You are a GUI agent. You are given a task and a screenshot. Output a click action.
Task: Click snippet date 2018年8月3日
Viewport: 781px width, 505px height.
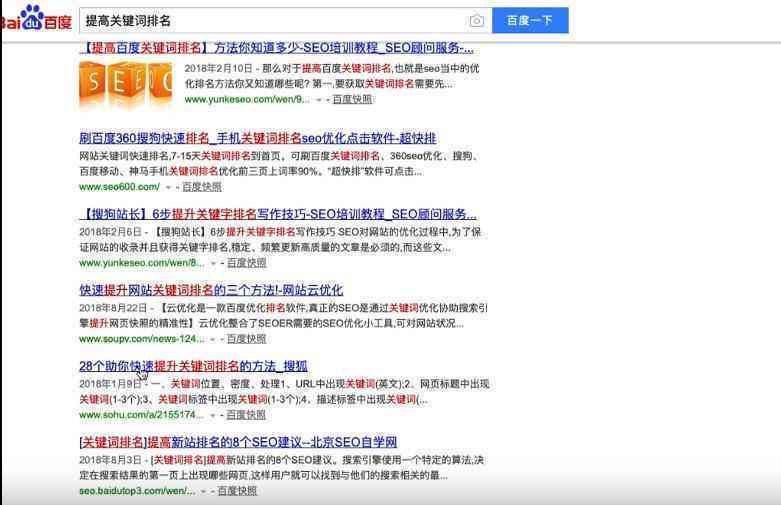click(110, 460)
